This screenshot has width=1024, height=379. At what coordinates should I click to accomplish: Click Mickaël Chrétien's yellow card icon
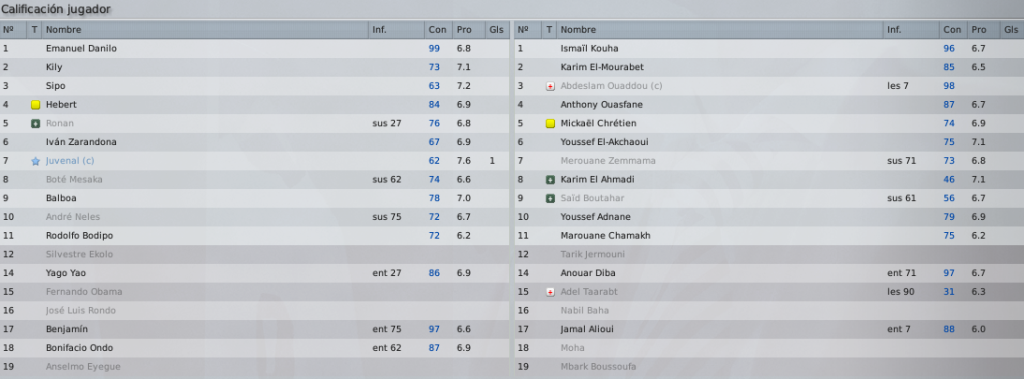550,124
